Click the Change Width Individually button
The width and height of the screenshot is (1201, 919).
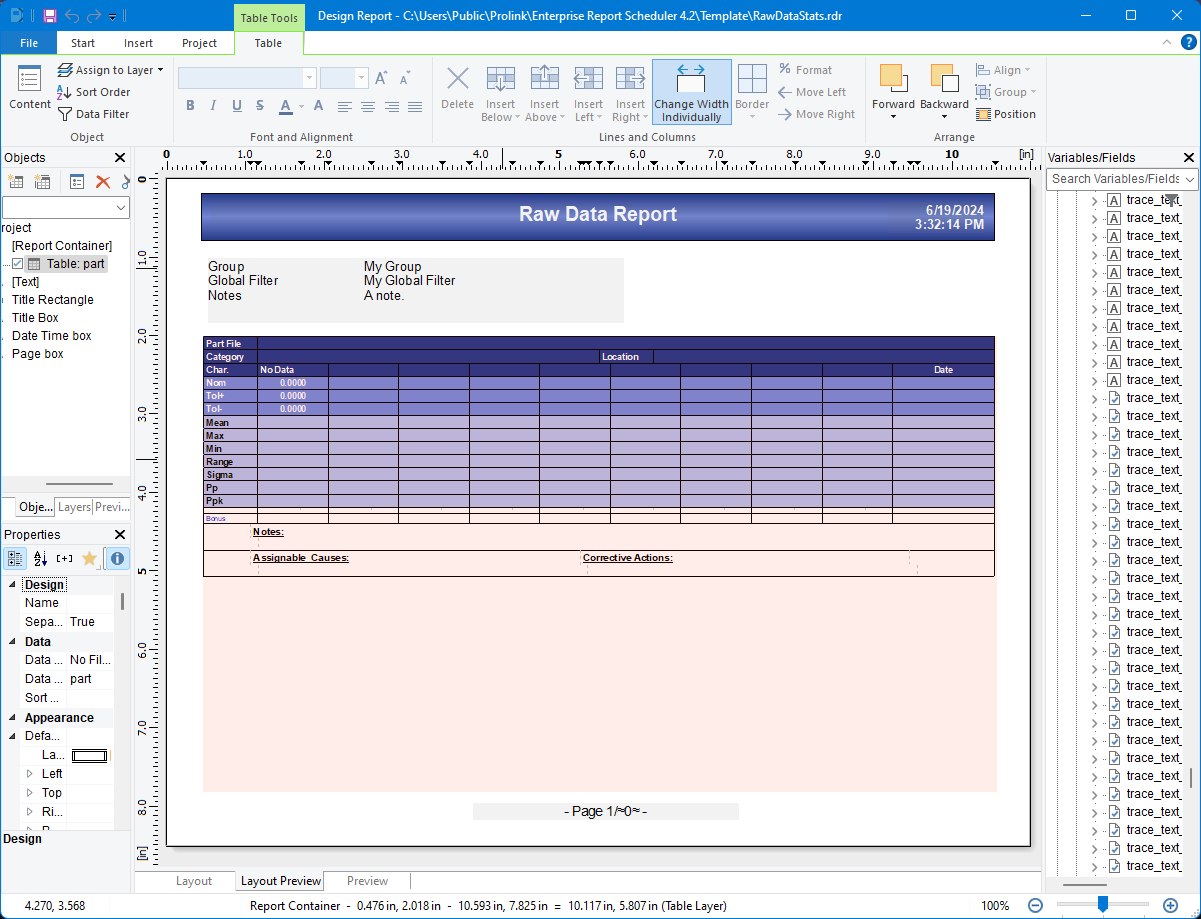coord(691,91)
